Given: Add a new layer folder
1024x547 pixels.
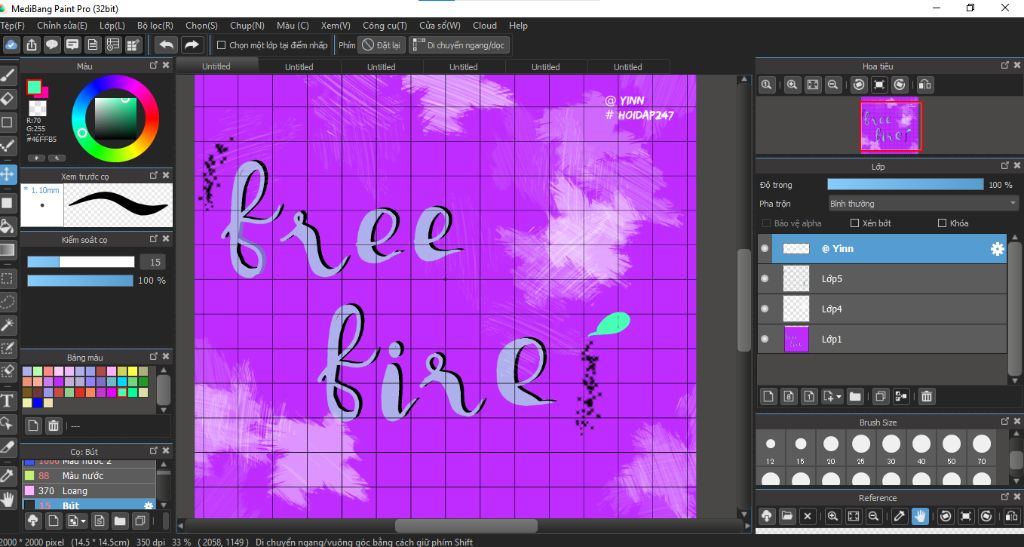Looking at the screenshot, I should [855, 396].
